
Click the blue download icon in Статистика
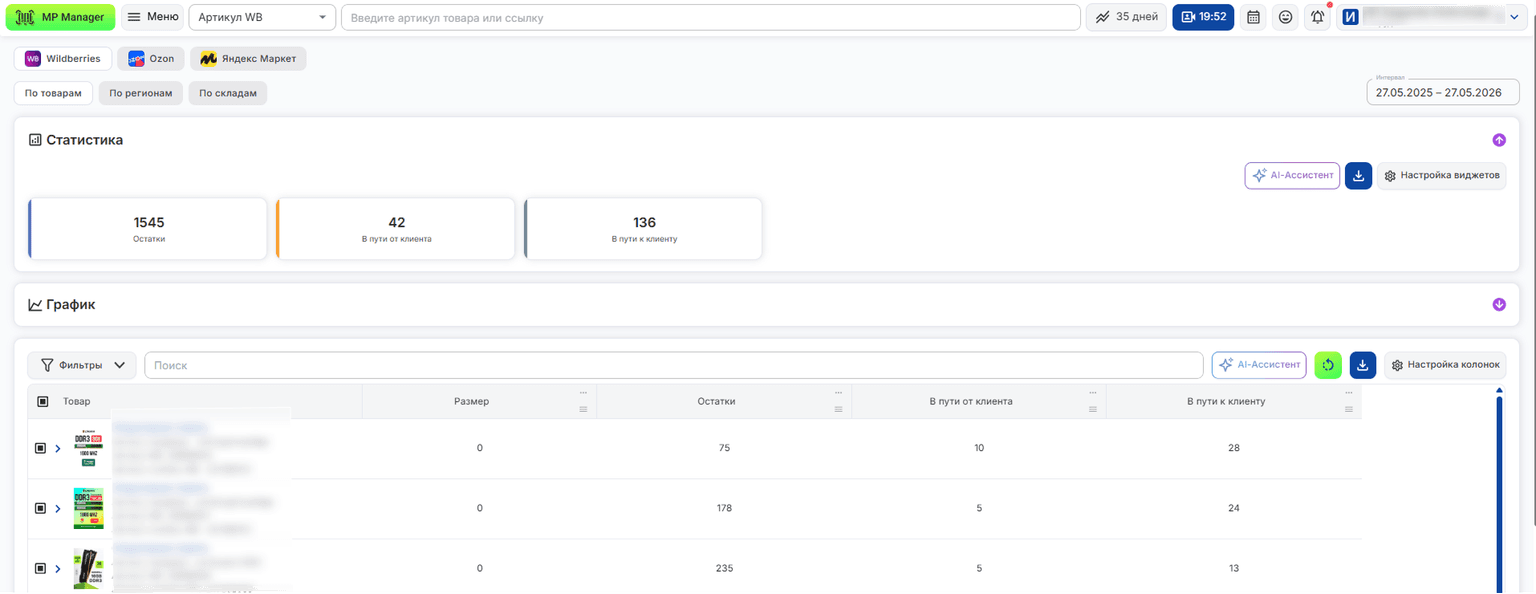(x=1358, y=176)
